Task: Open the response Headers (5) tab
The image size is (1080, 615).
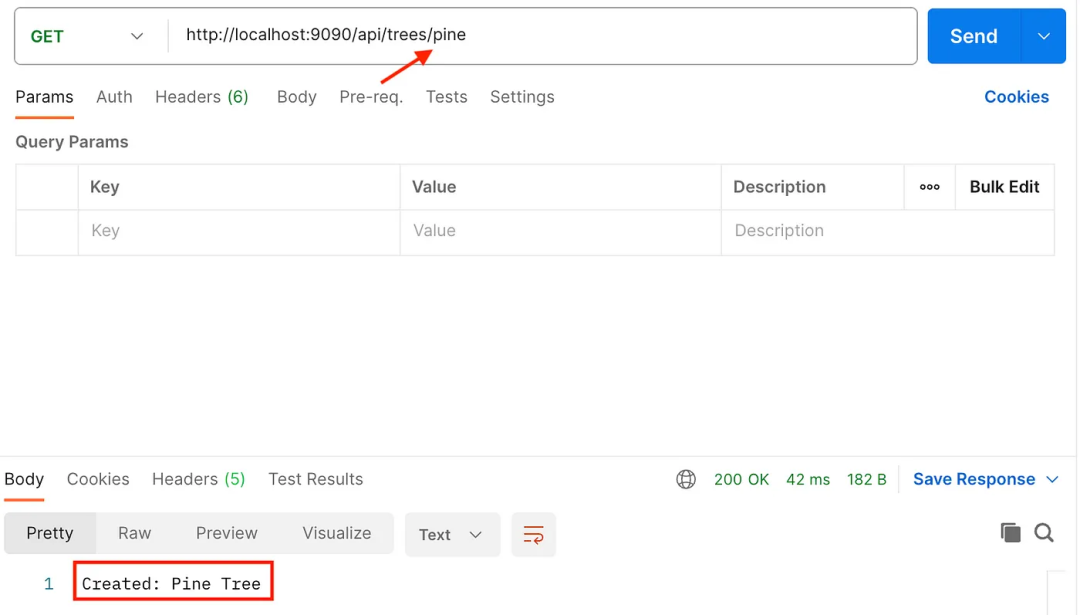Action: tap(198, 479)
